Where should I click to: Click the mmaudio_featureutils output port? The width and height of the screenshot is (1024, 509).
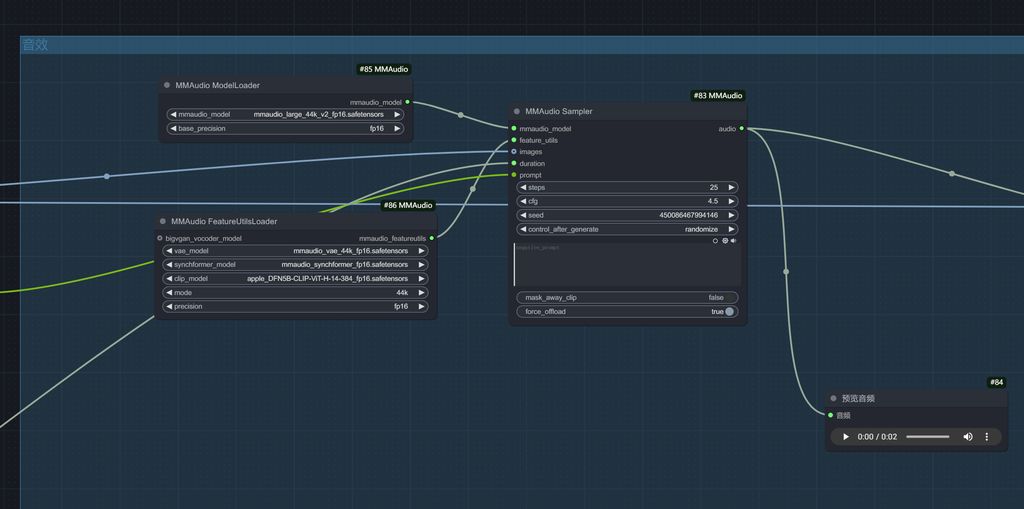[431, 239]
